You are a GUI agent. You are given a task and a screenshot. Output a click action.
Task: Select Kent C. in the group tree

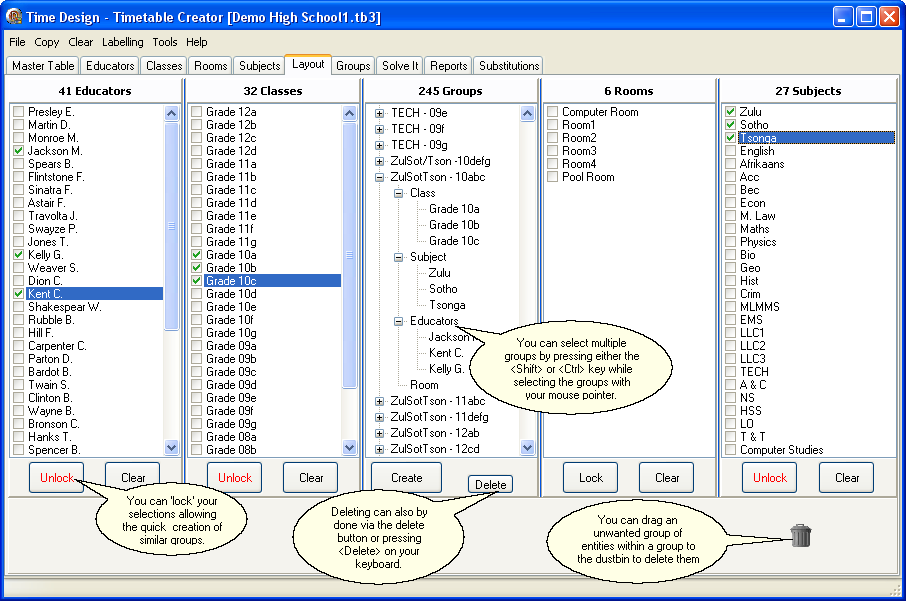pyautogui.click(x=446, y=353)
